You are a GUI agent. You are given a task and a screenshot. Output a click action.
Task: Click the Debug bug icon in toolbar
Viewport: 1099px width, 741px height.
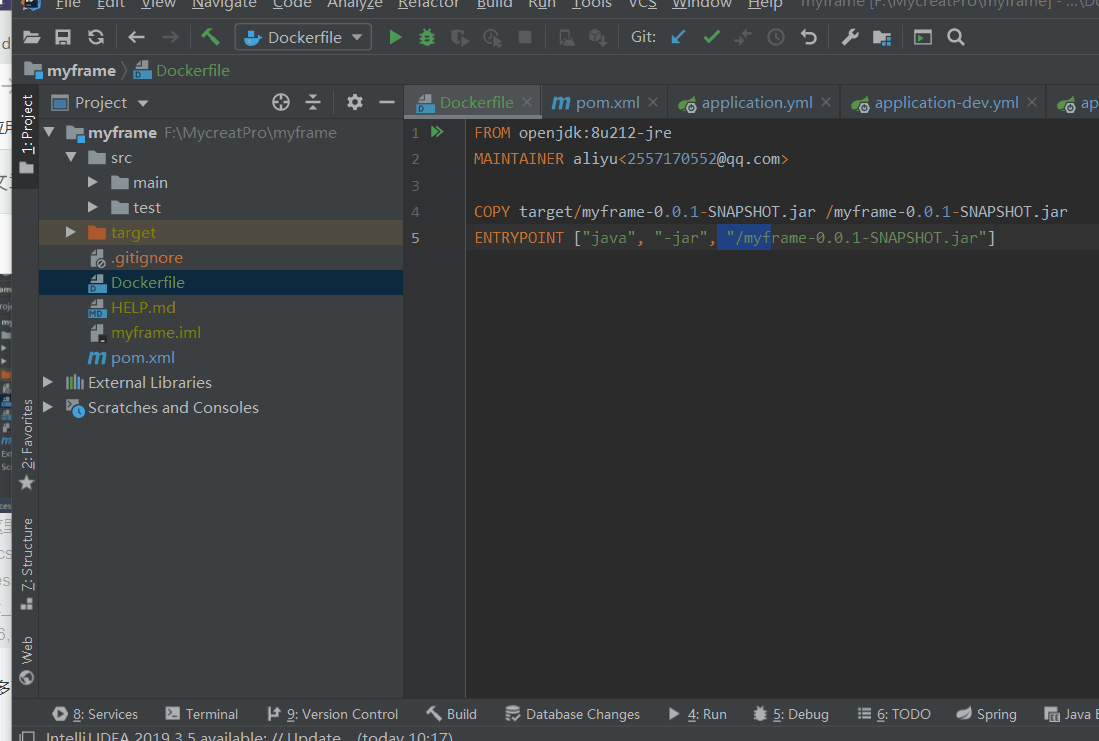427,38
